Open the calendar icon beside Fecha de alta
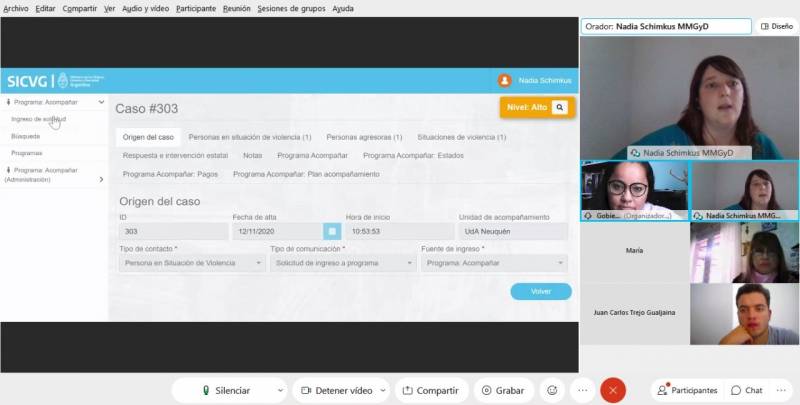Viewport: 800px width, 405px height. click(x=332, y=231)
